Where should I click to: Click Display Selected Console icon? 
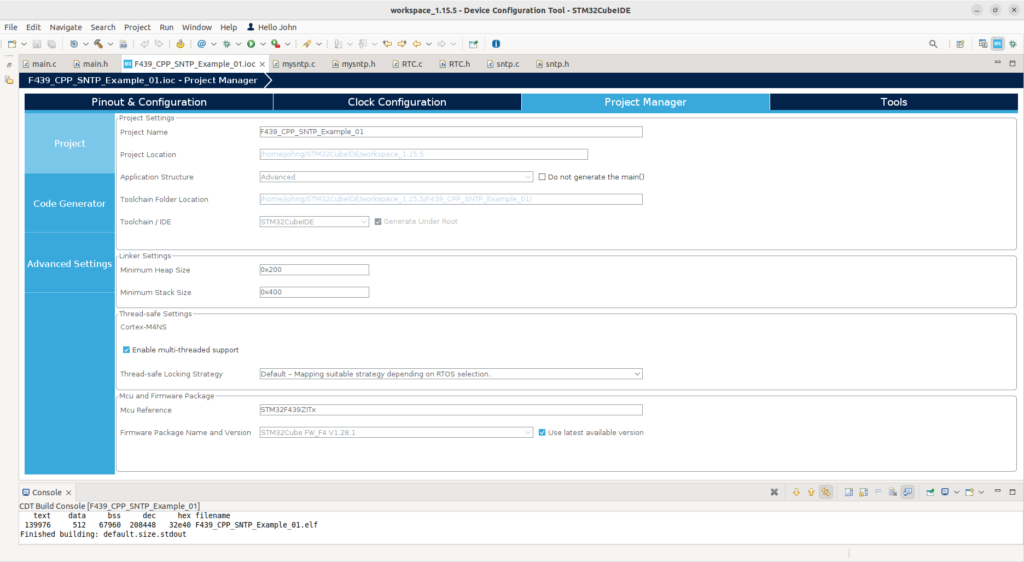(x=944, y=492)
